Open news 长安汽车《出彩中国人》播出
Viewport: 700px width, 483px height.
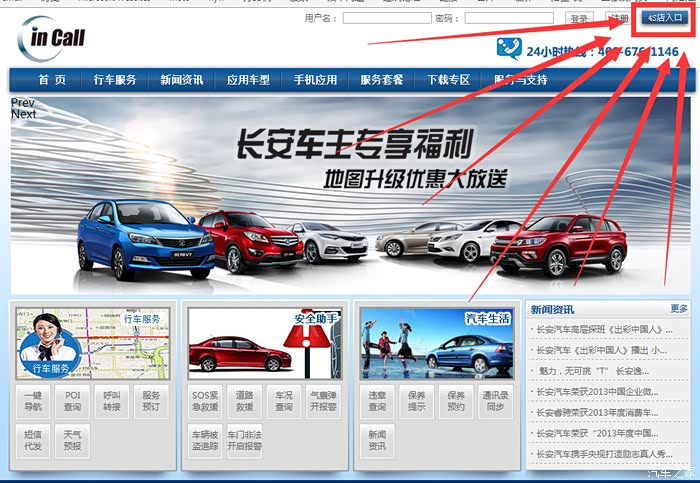601,350
